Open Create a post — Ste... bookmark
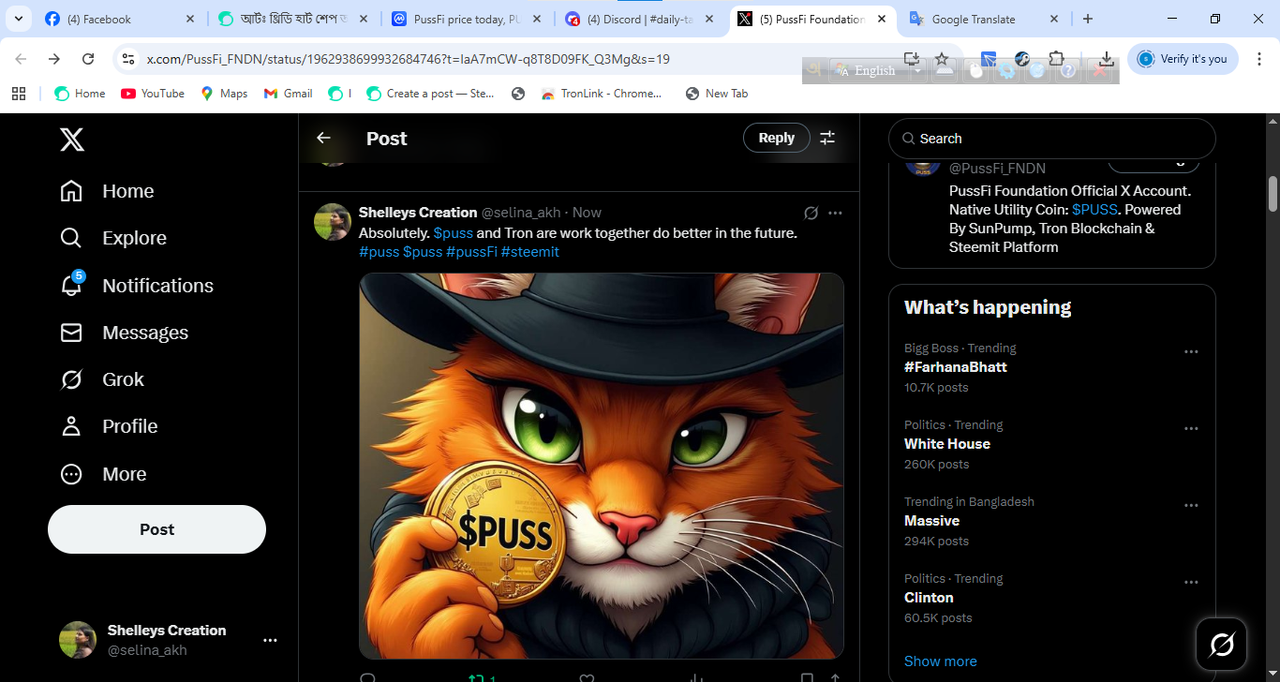 tap(430, 93)
